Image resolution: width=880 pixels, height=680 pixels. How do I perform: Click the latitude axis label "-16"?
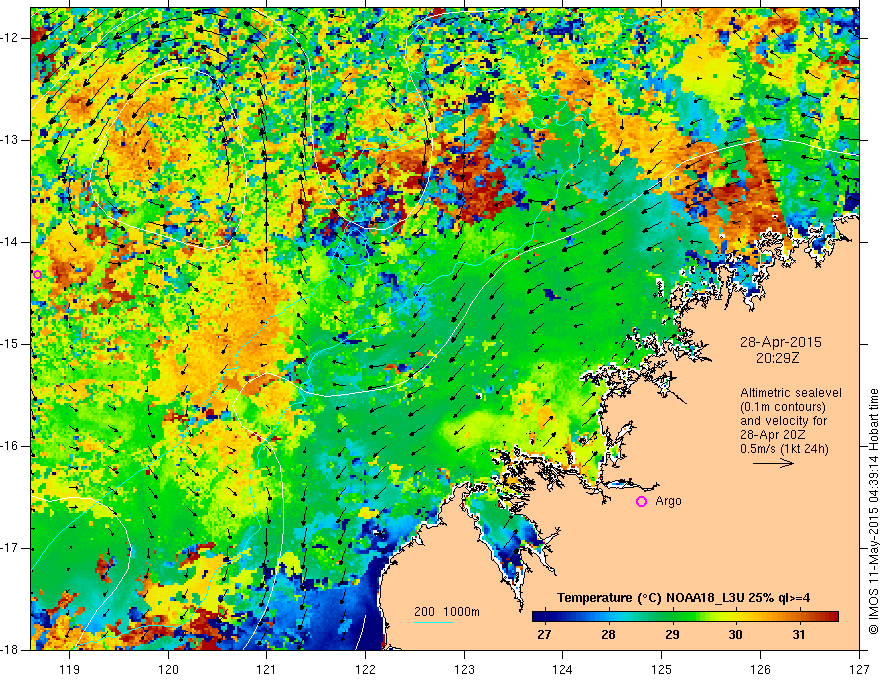(11, 446)
